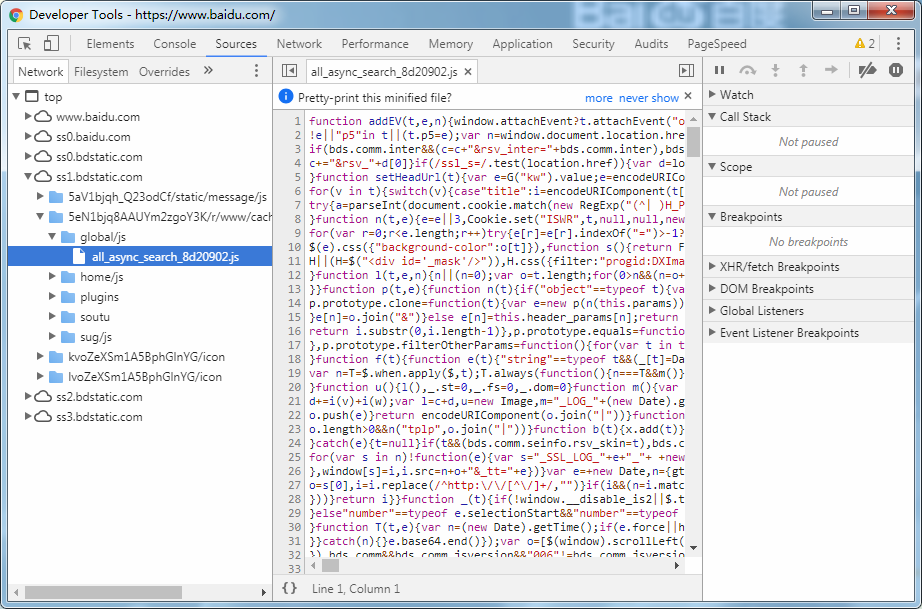922x609 pixels.
Task: Click the 'never show' link
Action: tap(649, 98)
